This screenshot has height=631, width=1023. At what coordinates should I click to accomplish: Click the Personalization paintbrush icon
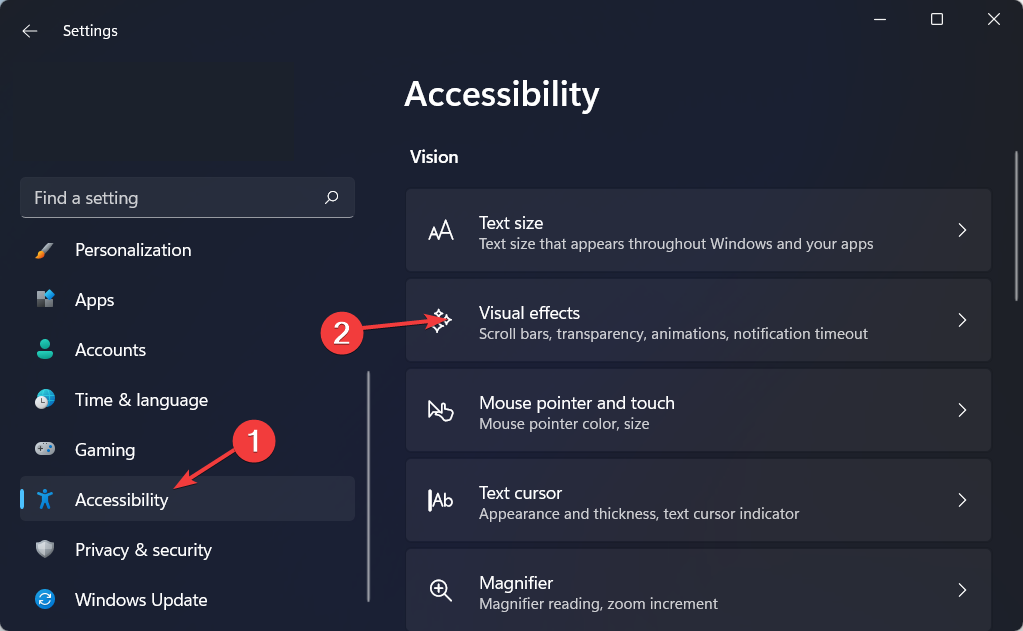coord(44,250)
